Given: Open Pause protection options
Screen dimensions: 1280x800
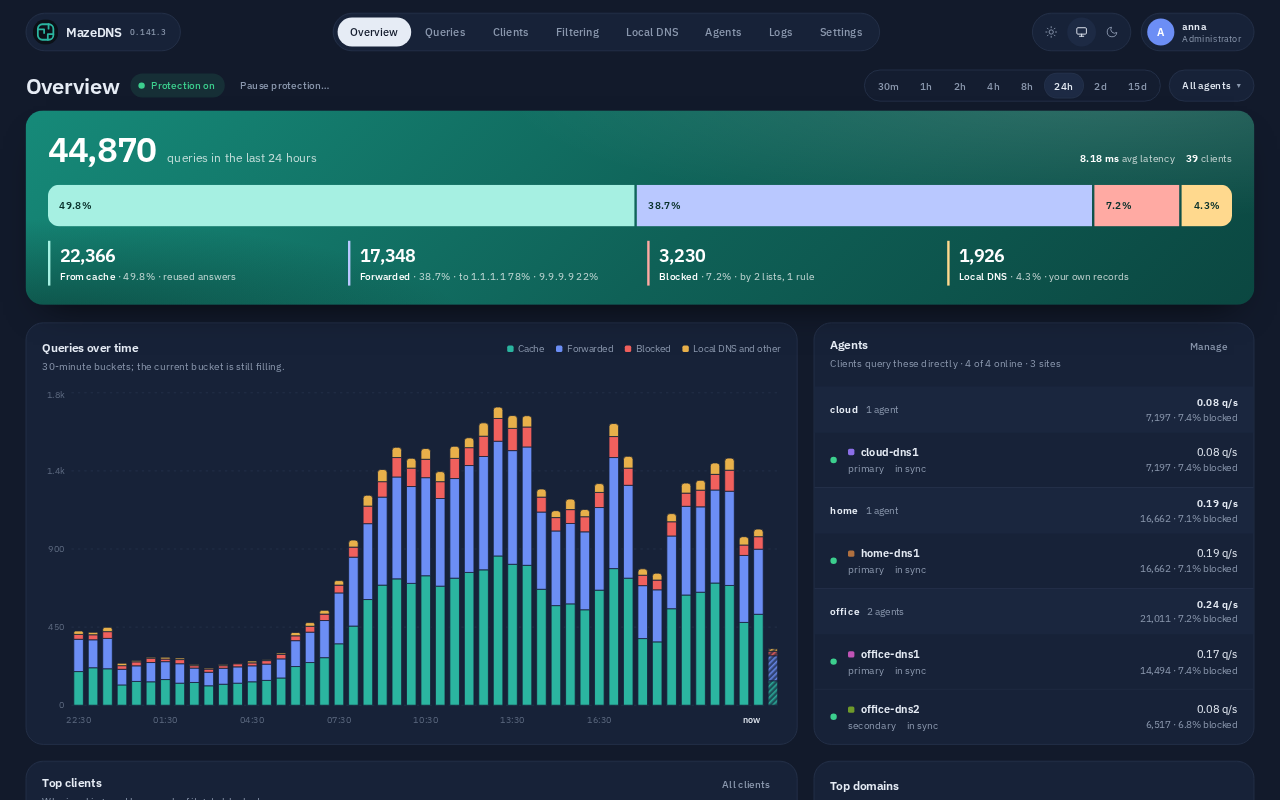Looking at the screenshot, I should 284,86.
